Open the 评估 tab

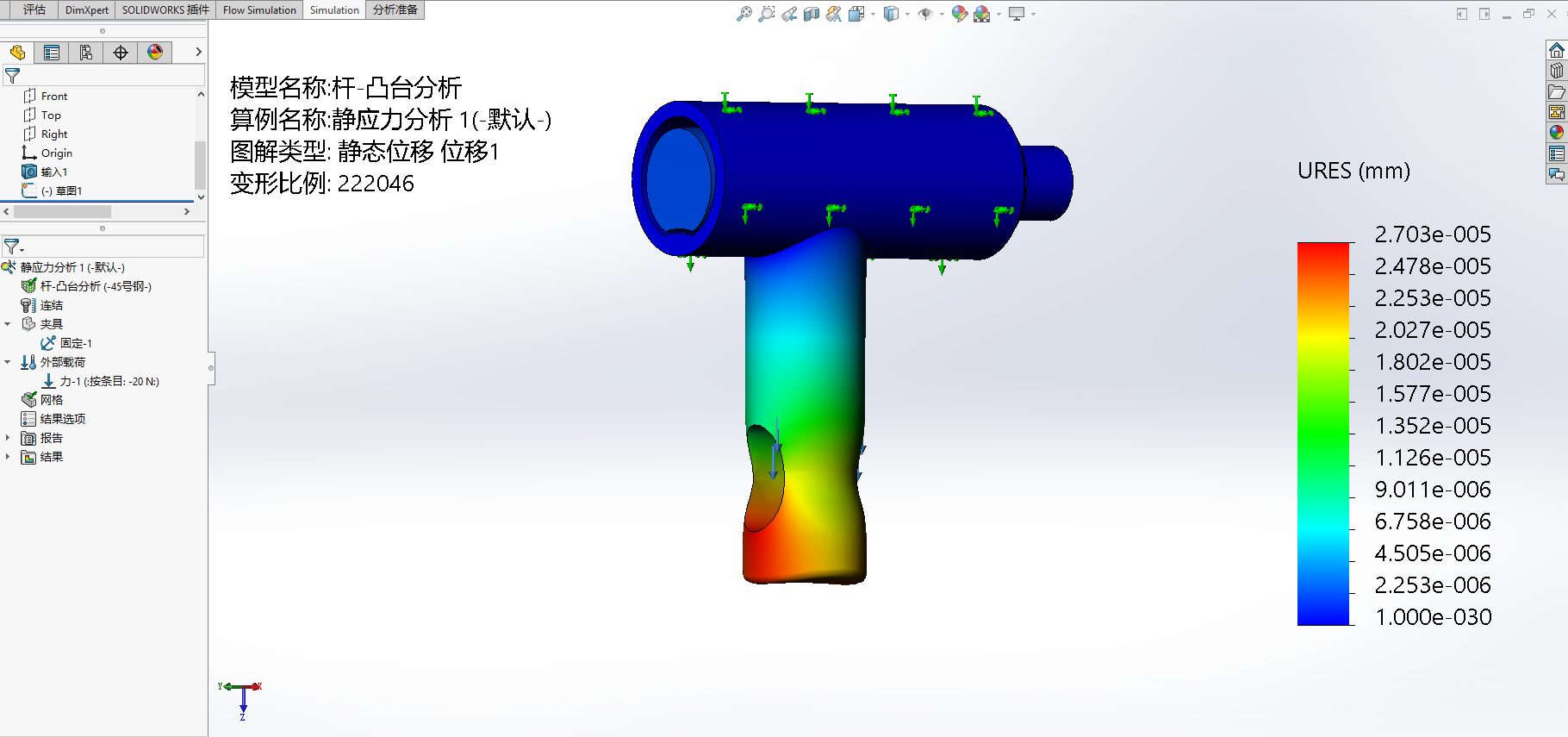click(34, 9)
